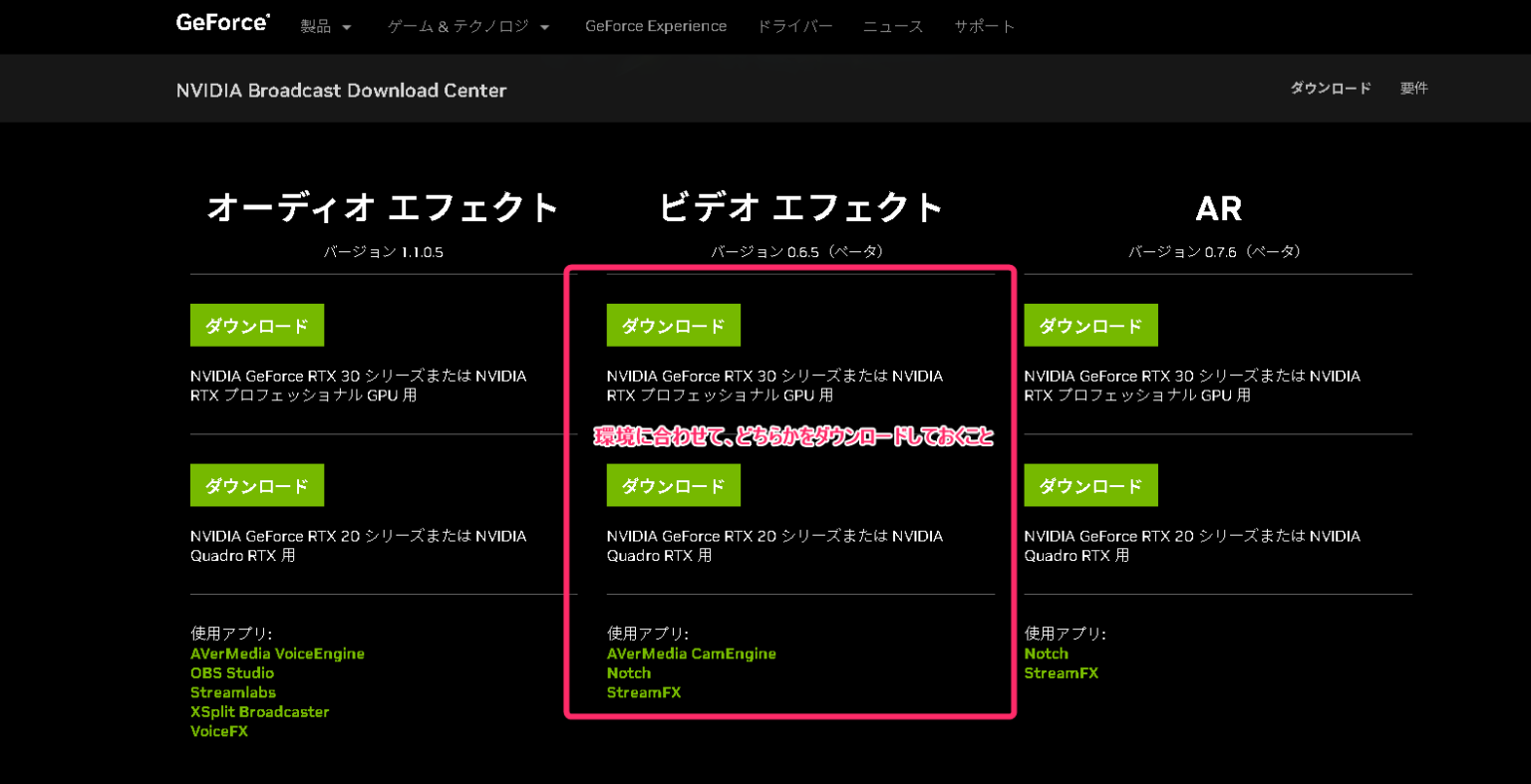The width and height of the screenshot is (1531, 784).
Task: Download AR package for Quadro RTX
Action: click(x=1090, y=485)
